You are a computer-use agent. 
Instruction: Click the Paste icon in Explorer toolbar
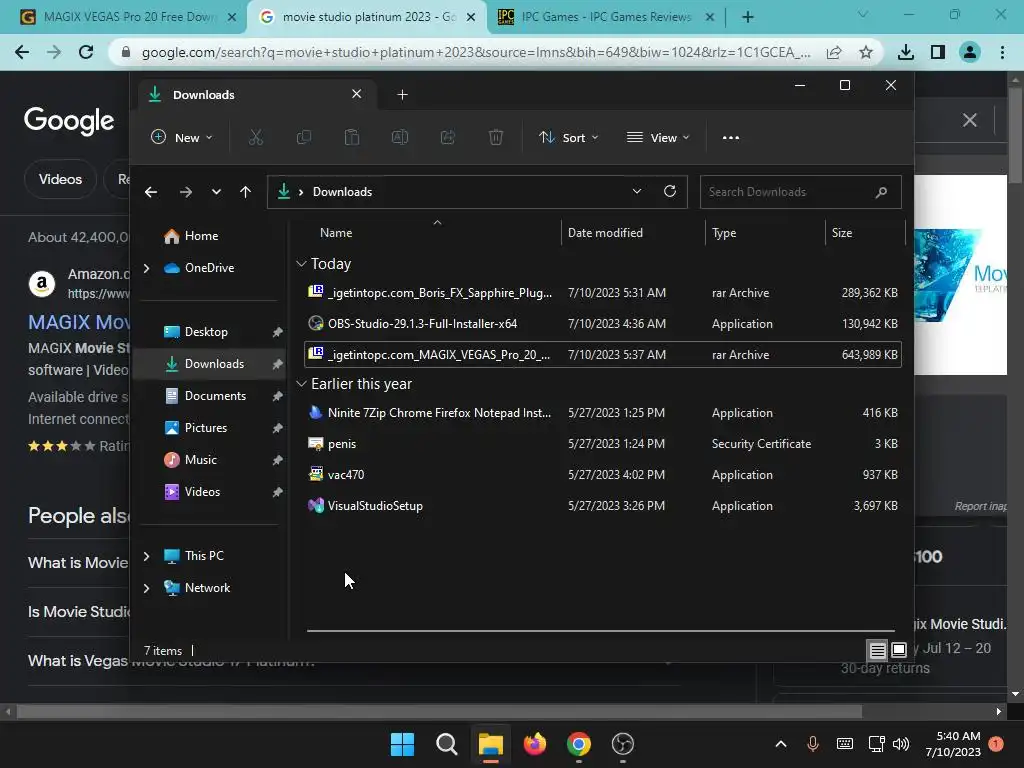(x=351, y=138)
